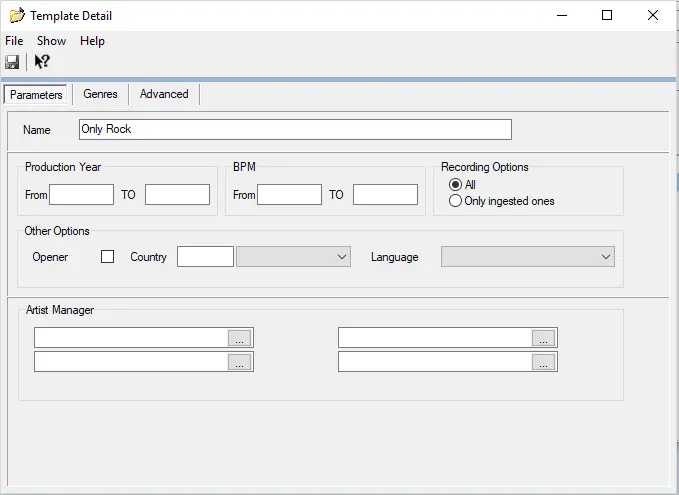Screen dimensions: 679x495
Task: Switch to the Genres tab
Action: tap(100, 94)
